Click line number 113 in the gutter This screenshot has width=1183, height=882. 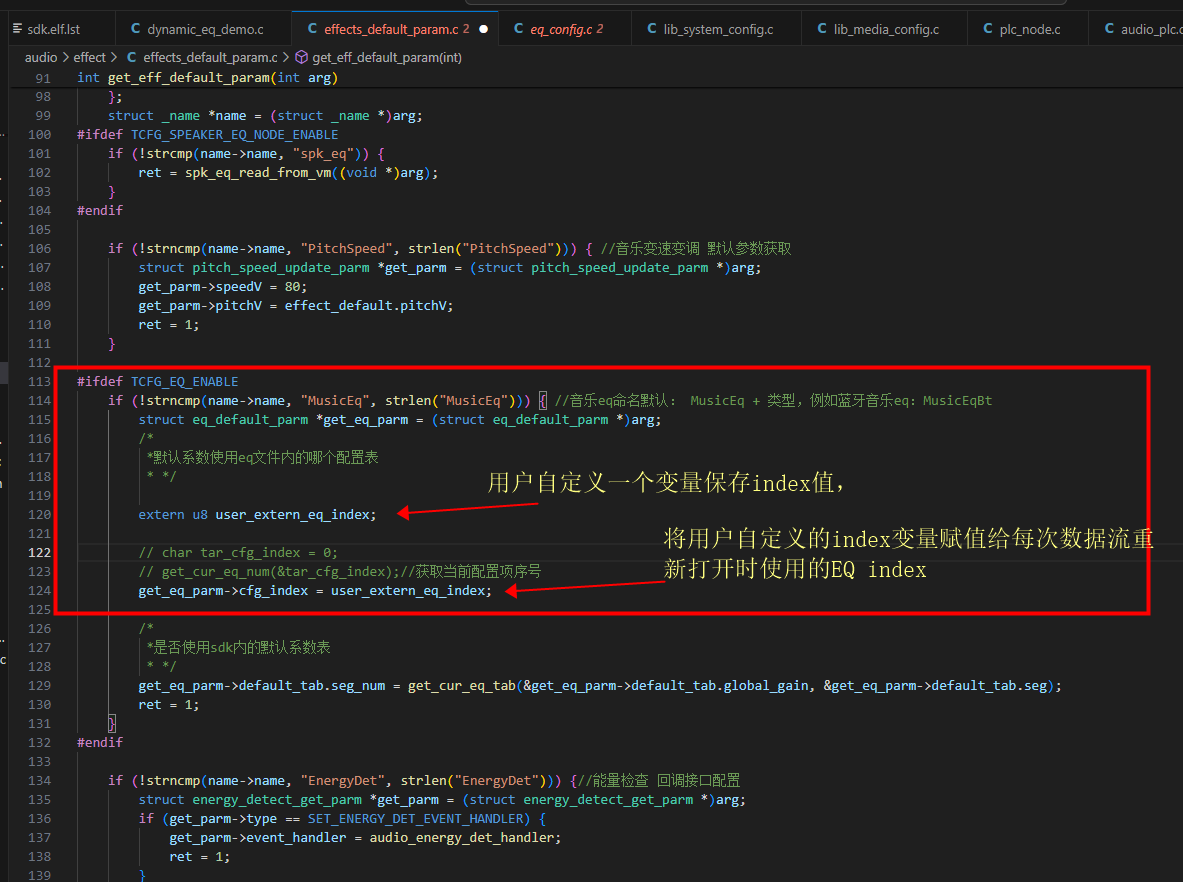39,382
